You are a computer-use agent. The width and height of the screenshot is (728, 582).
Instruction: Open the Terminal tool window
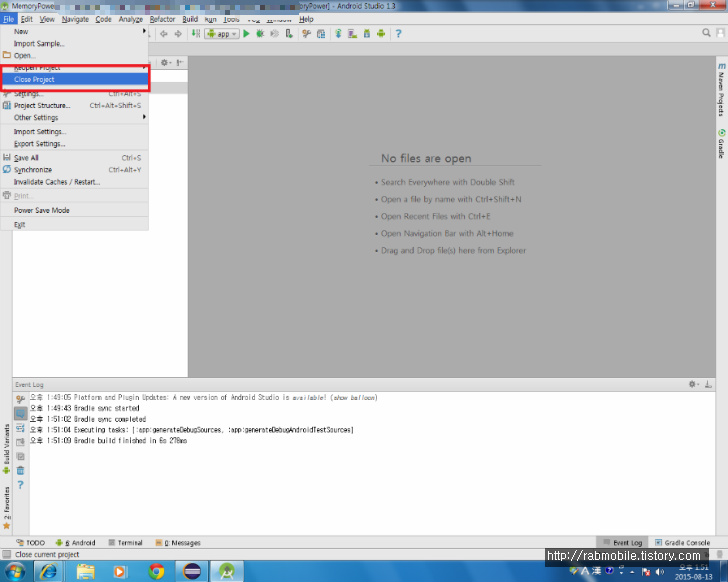click(125, 543)
